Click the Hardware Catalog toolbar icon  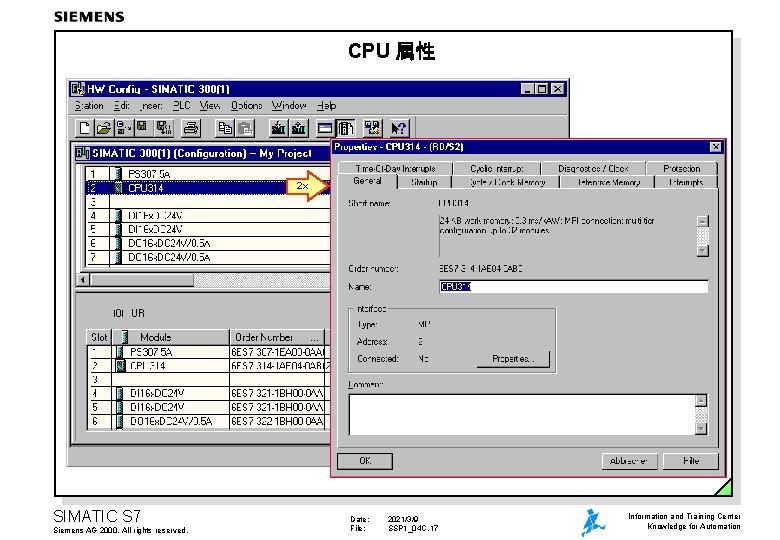coord(345,128)
